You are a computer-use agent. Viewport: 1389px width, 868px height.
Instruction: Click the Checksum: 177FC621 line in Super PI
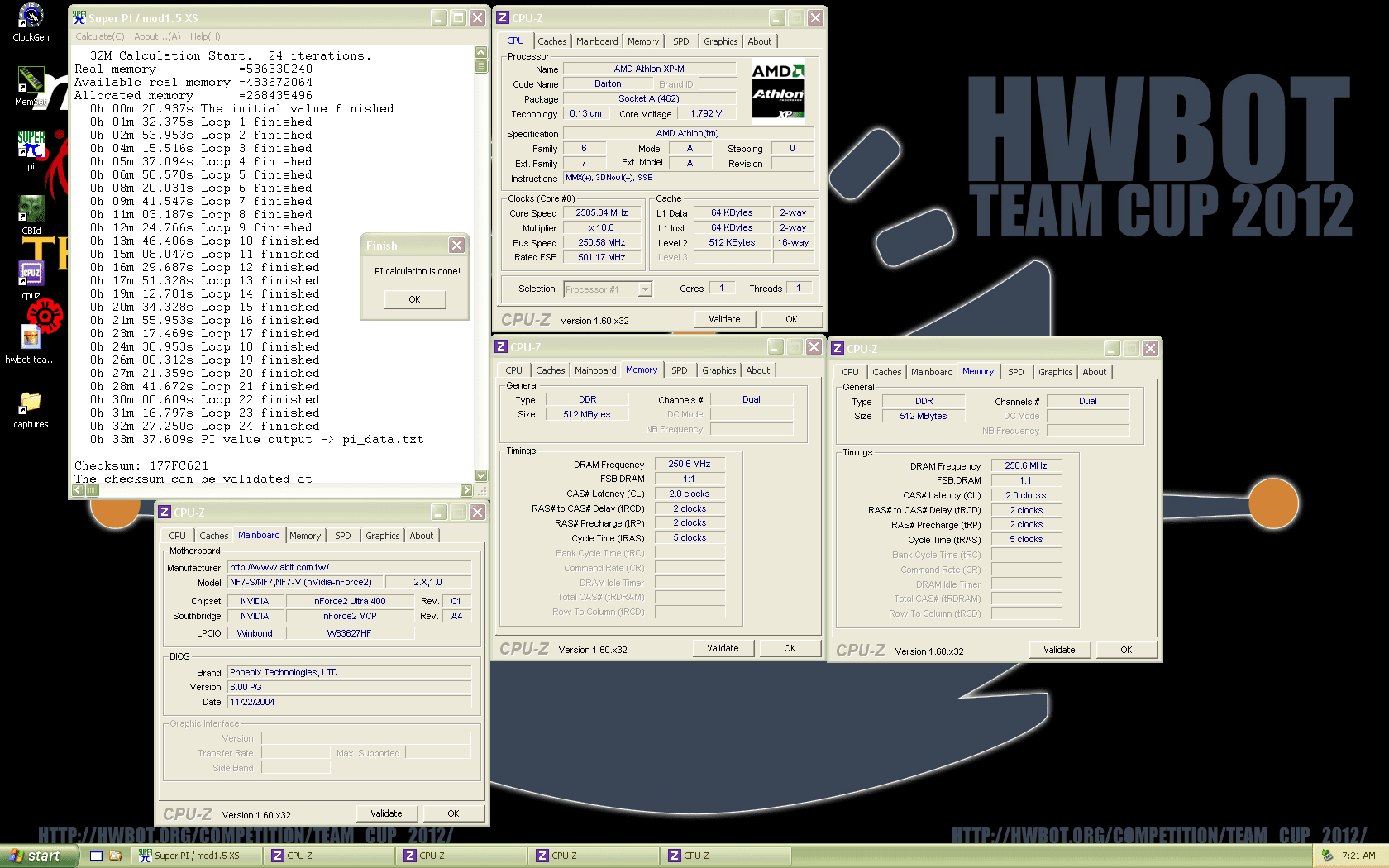pyautogui.click(x=141, y=465)
